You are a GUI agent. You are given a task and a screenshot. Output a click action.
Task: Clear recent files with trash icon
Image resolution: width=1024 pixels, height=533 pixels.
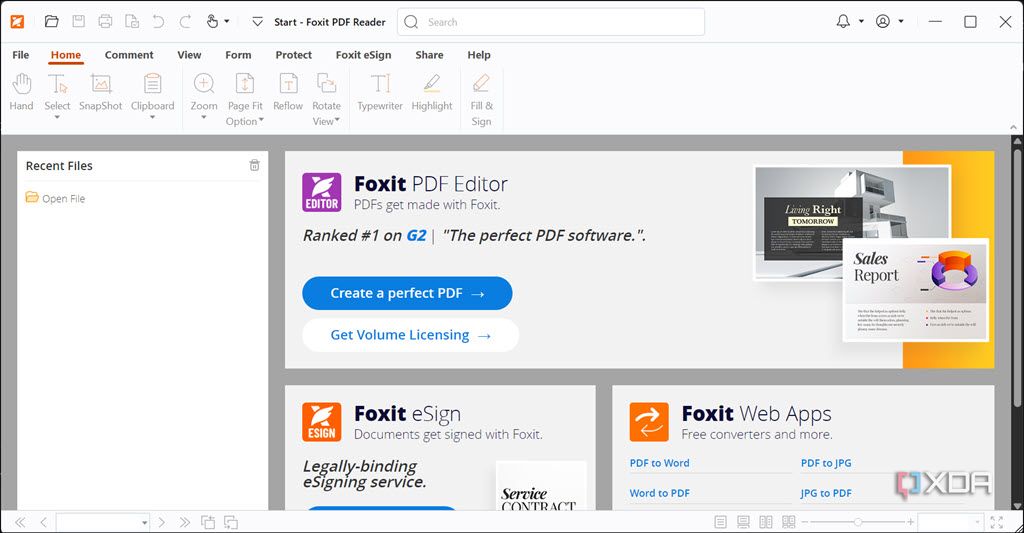[255, 165]
